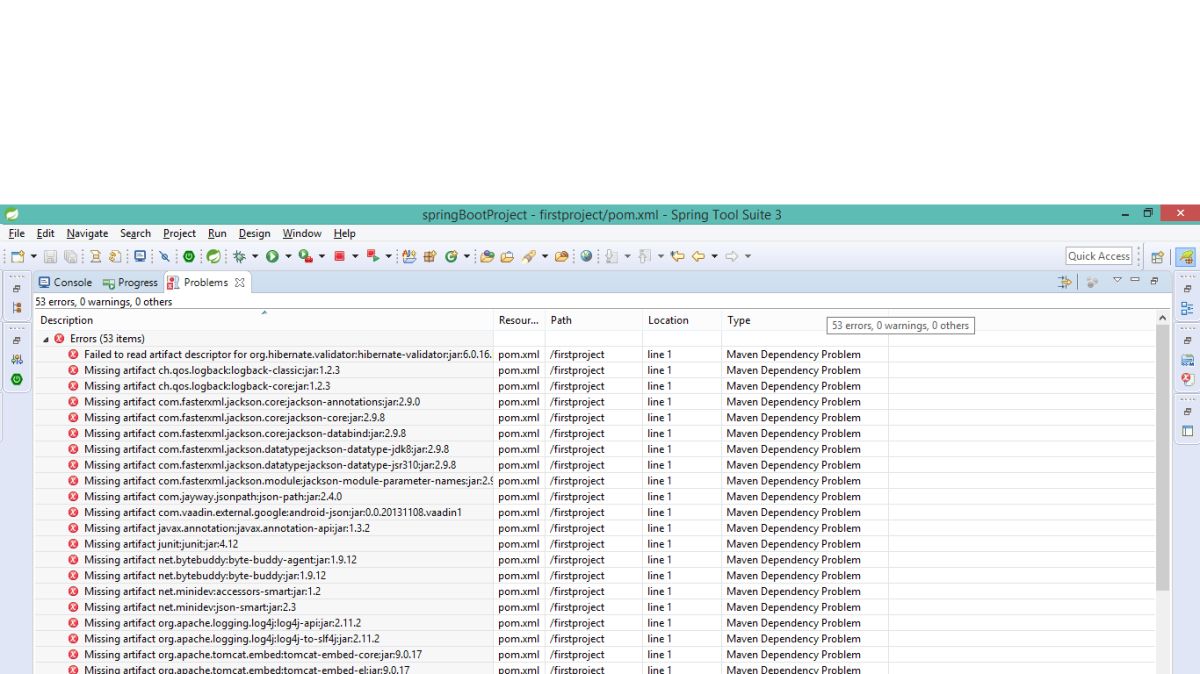Sort by the Path column header
This screenshot has height=674, width=1200.
pyautogui.click(x=594, y=320)
